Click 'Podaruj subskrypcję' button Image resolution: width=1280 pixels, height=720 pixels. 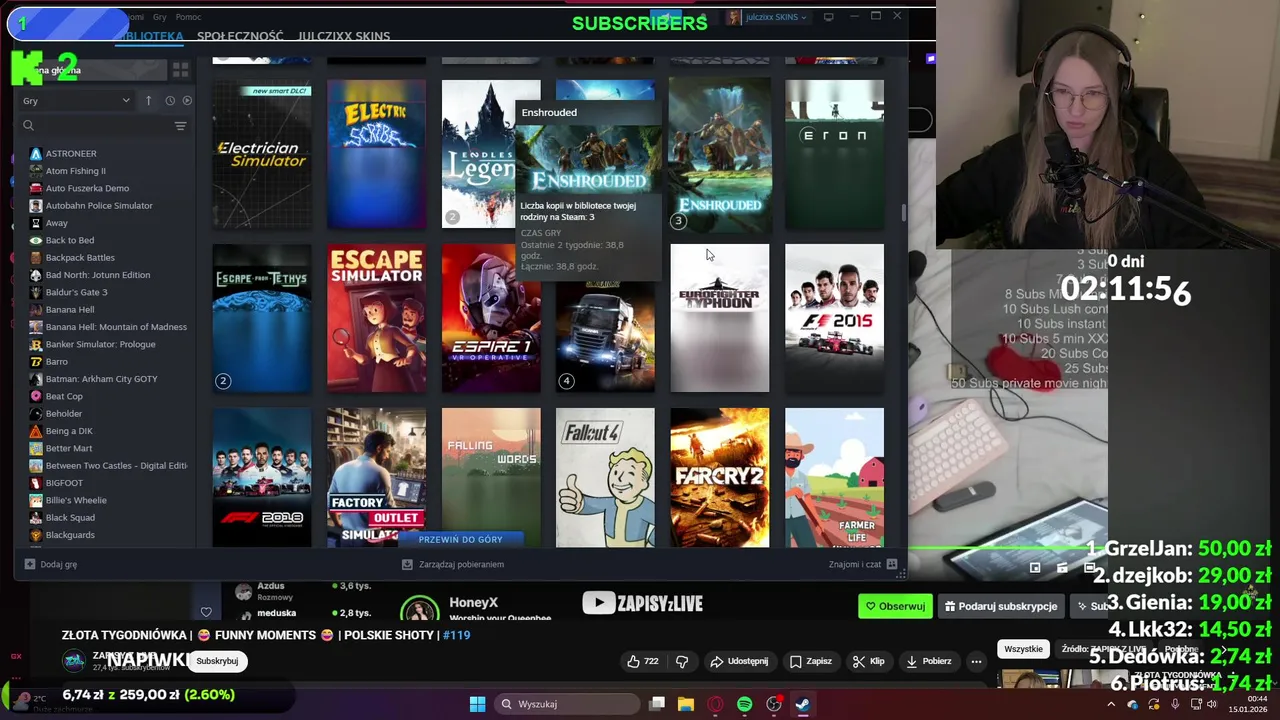click(x=1001, y=606)
